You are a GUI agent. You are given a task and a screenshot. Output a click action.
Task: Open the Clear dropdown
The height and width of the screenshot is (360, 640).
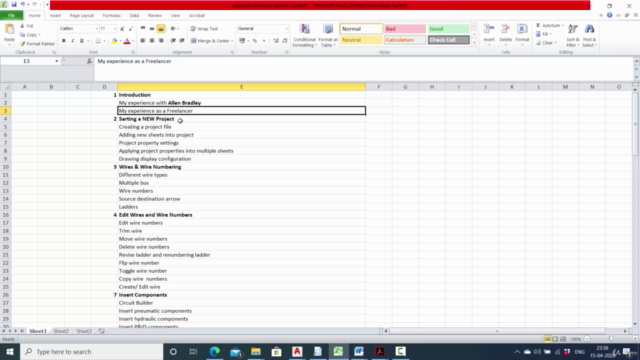546,43
